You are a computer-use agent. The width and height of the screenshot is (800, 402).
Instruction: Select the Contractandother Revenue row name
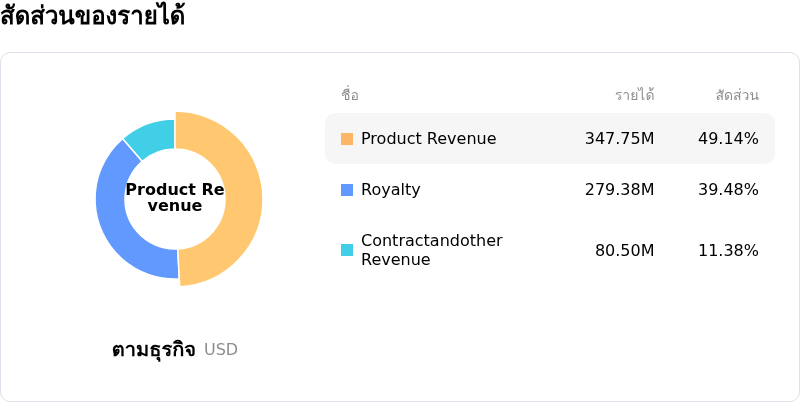431,250
